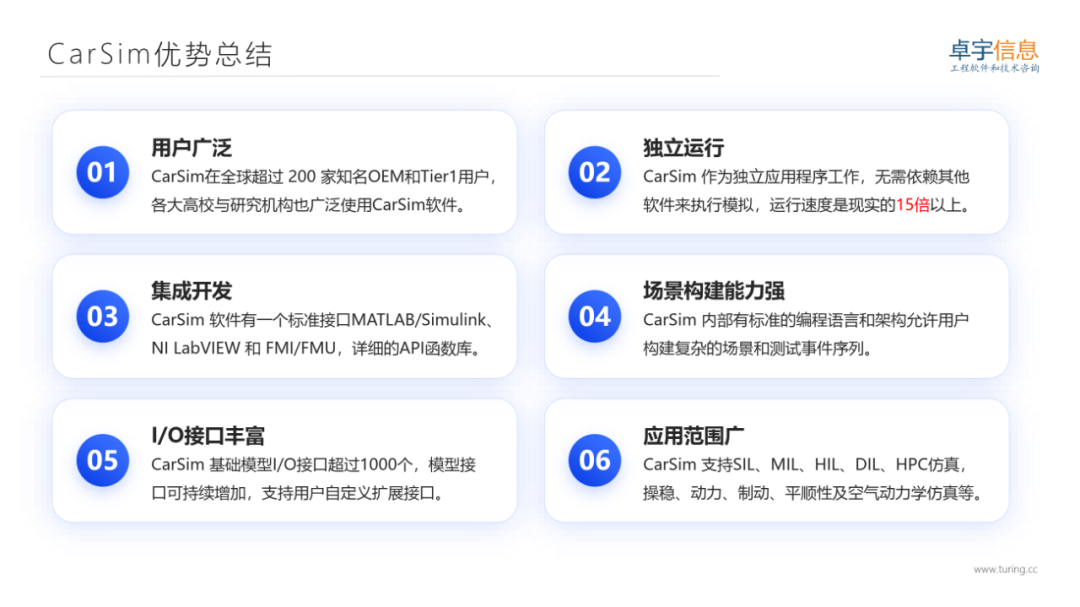Image resolution: width=1080 pixels, height=607 pixels.
Task: Select the heading 独立运行
Action: click(x=683, y=147)
